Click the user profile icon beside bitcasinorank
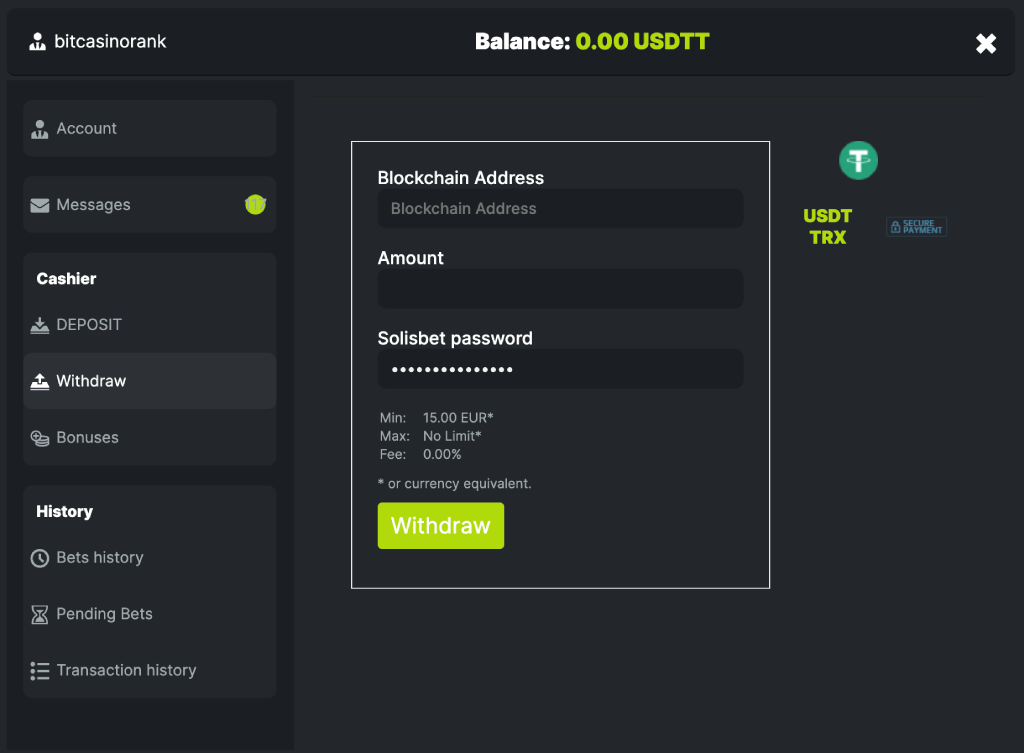 click(x=38, y=42)
